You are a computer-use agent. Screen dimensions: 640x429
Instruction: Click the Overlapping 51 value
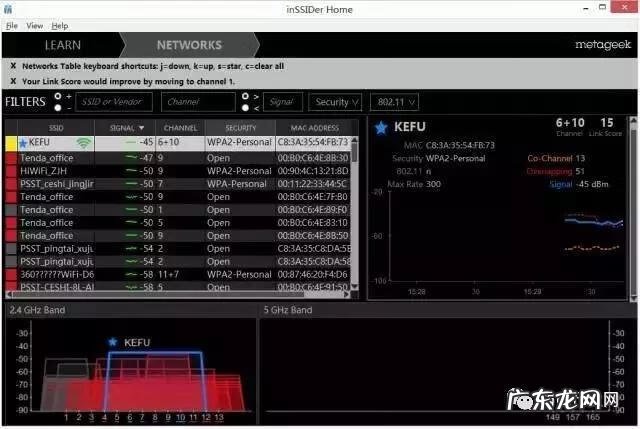coord(580,171)
